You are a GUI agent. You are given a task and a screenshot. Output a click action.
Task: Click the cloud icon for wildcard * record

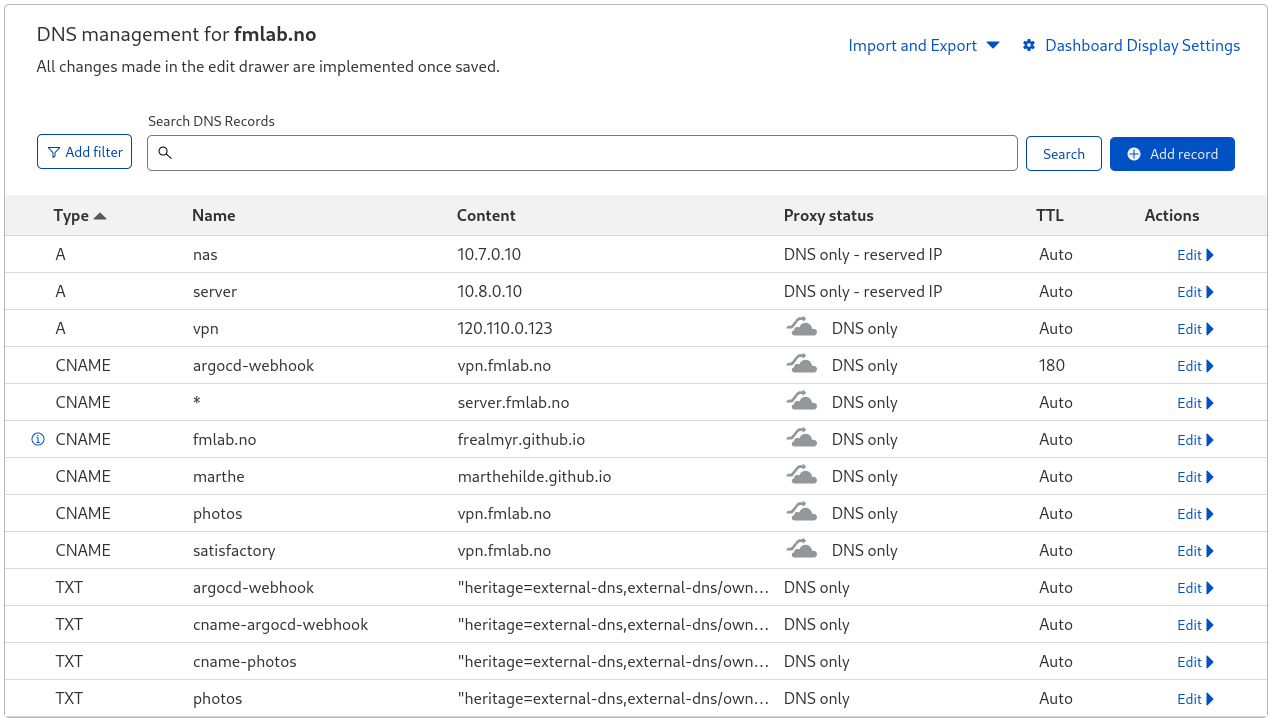click(x=802, y=401)
